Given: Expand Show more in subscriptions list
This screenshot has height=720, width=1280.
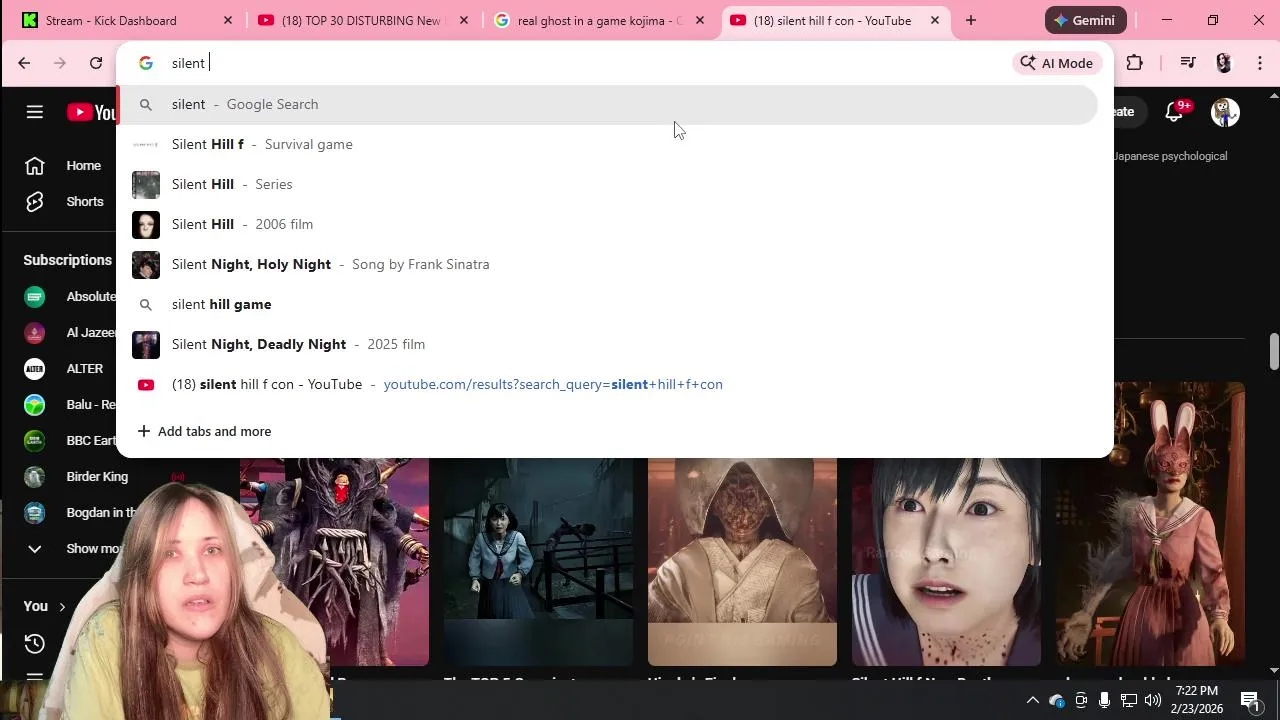Looking at the screenshot, I should coord(70,549).
